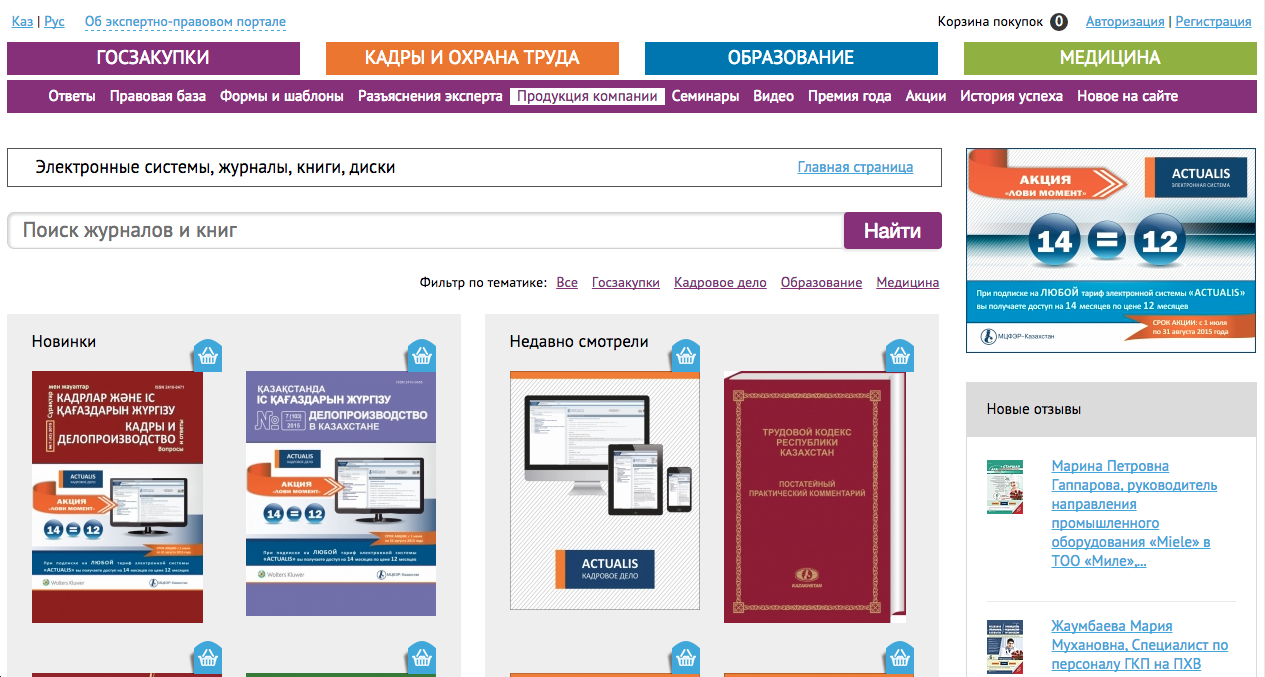Image resolution: width=1265 pixels, height=677 pixels.
Task: Add ACTUALIS Кадровое дело product to cart
Action: click(685, 355)
